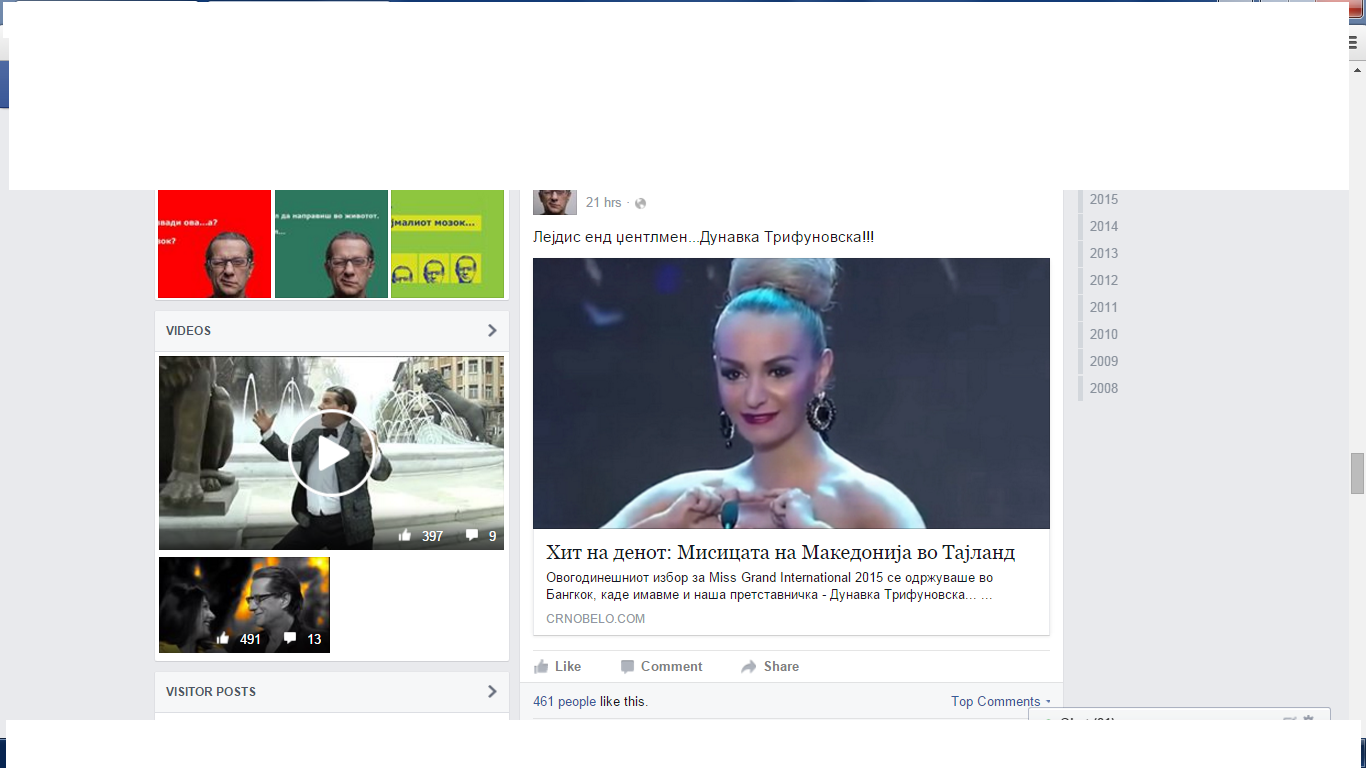
Task: Comment on the post
Action: (661, 667)
